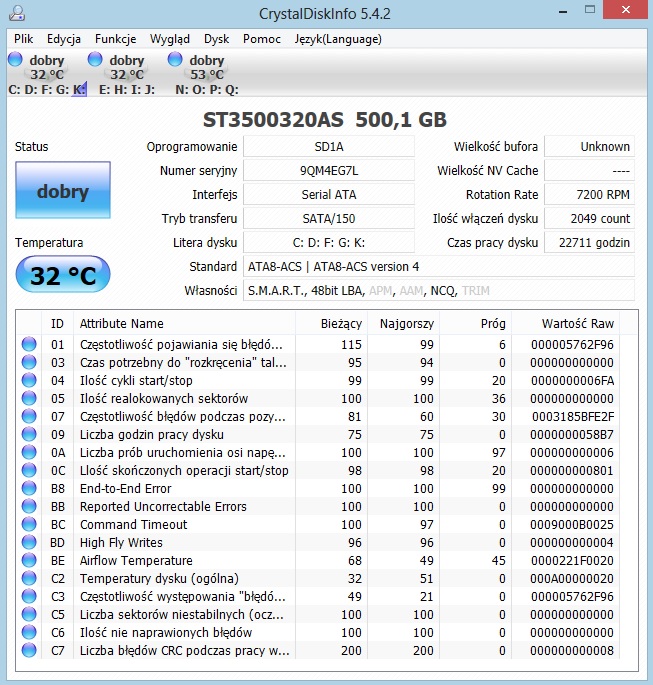Viewport: 653px width, 685px height.
Task: Select 'Liczba godzin pracy dysku' attribute name
Action: [x=152, y=435]
